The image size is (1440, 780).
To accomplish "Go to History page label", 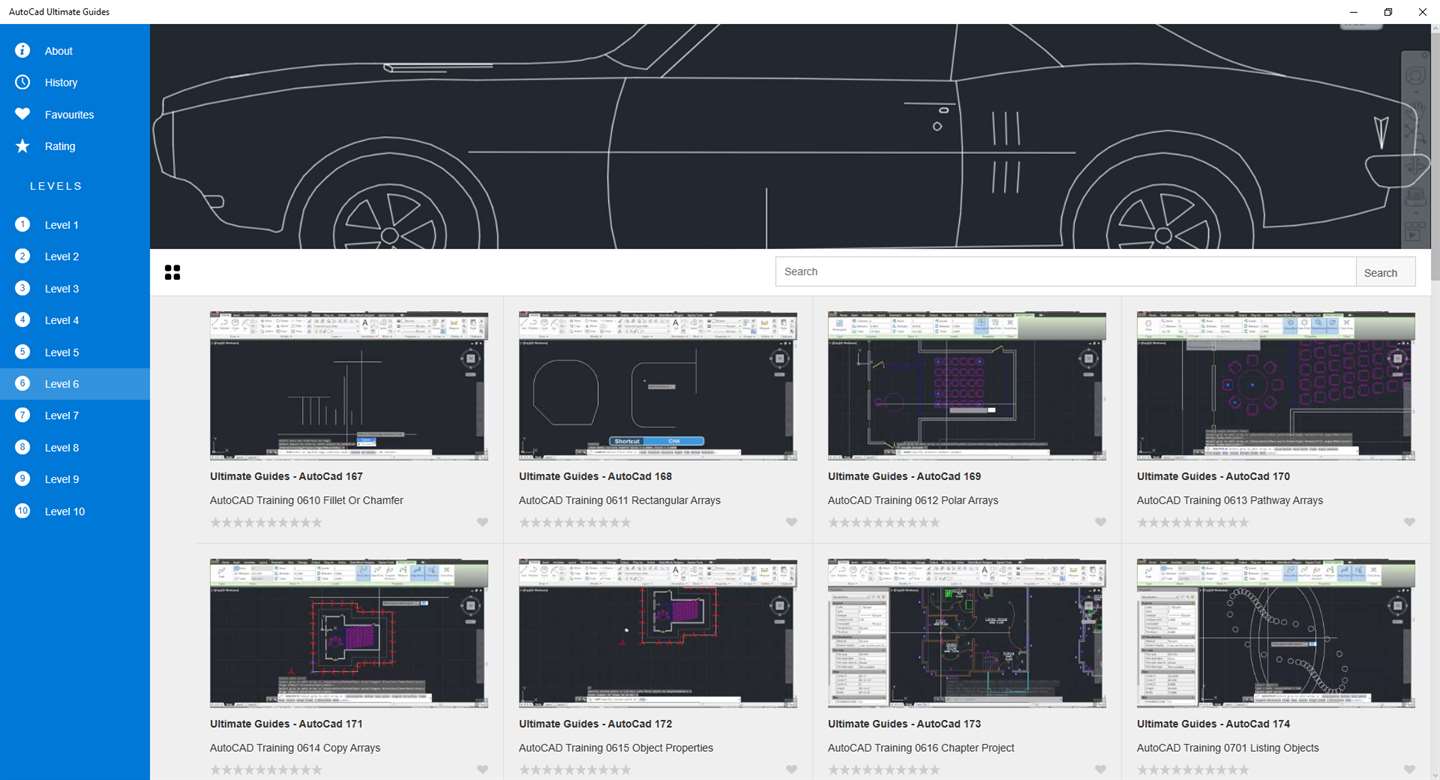I will (x=61, y=82).
